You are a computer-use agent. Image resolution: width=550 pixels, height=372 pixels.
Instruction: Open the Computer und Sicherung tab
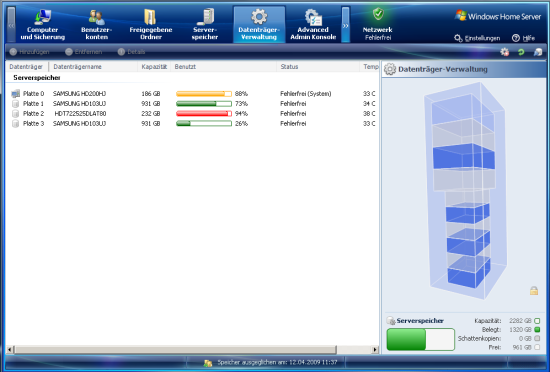point(42,25)
